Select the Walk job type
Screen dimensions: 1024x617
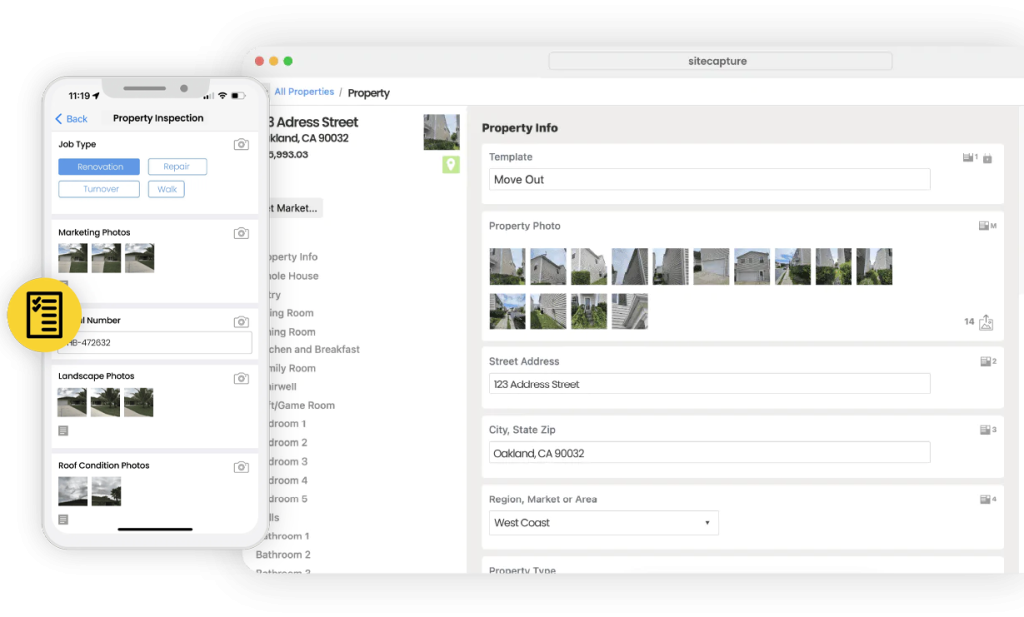tap(167, 189)
